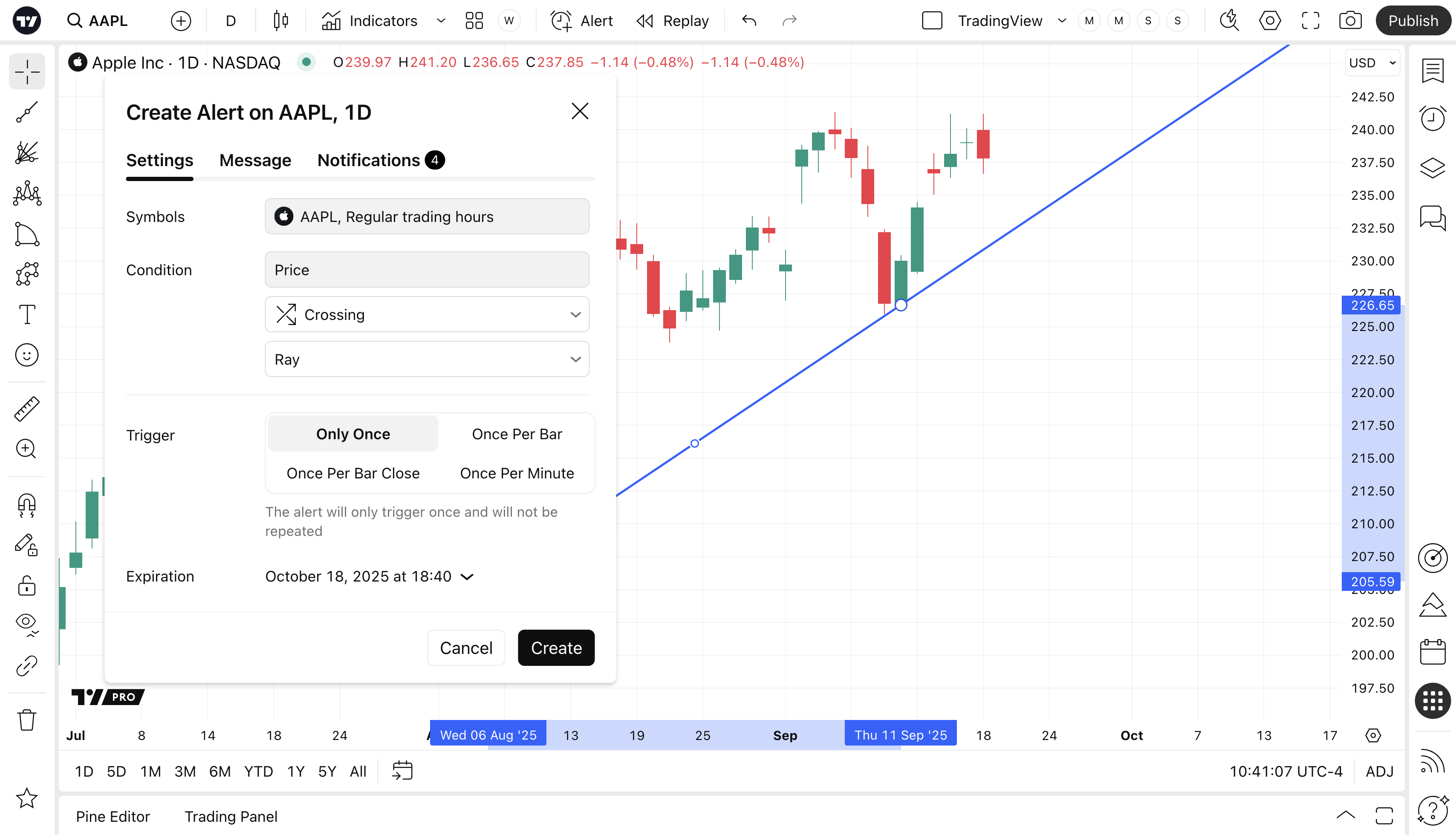
Task: Click the AAPL symbols field
Action: click(427, 217)
